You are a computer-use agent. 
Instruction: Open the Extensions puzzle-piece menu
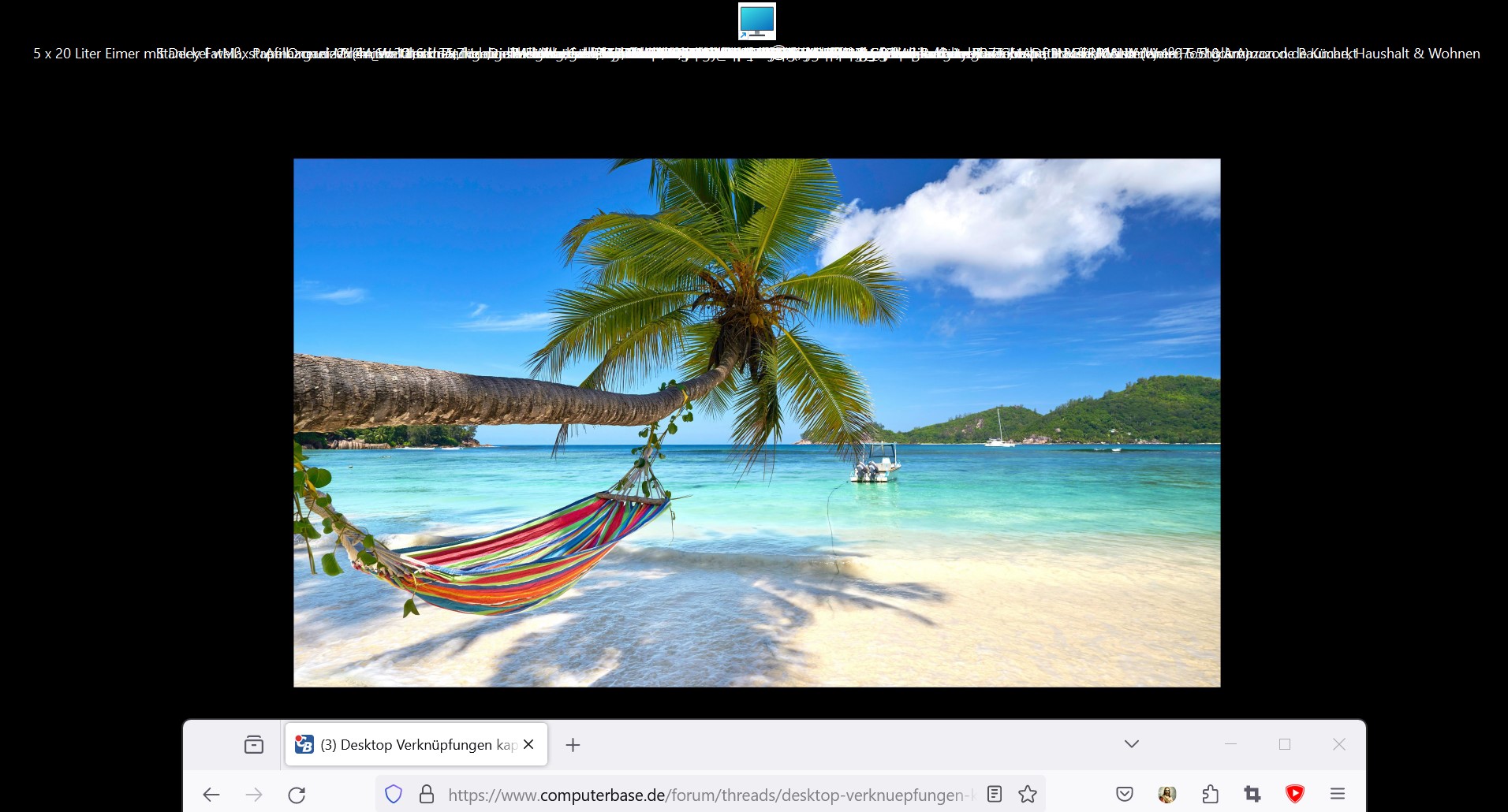(x=1210, y=794)
